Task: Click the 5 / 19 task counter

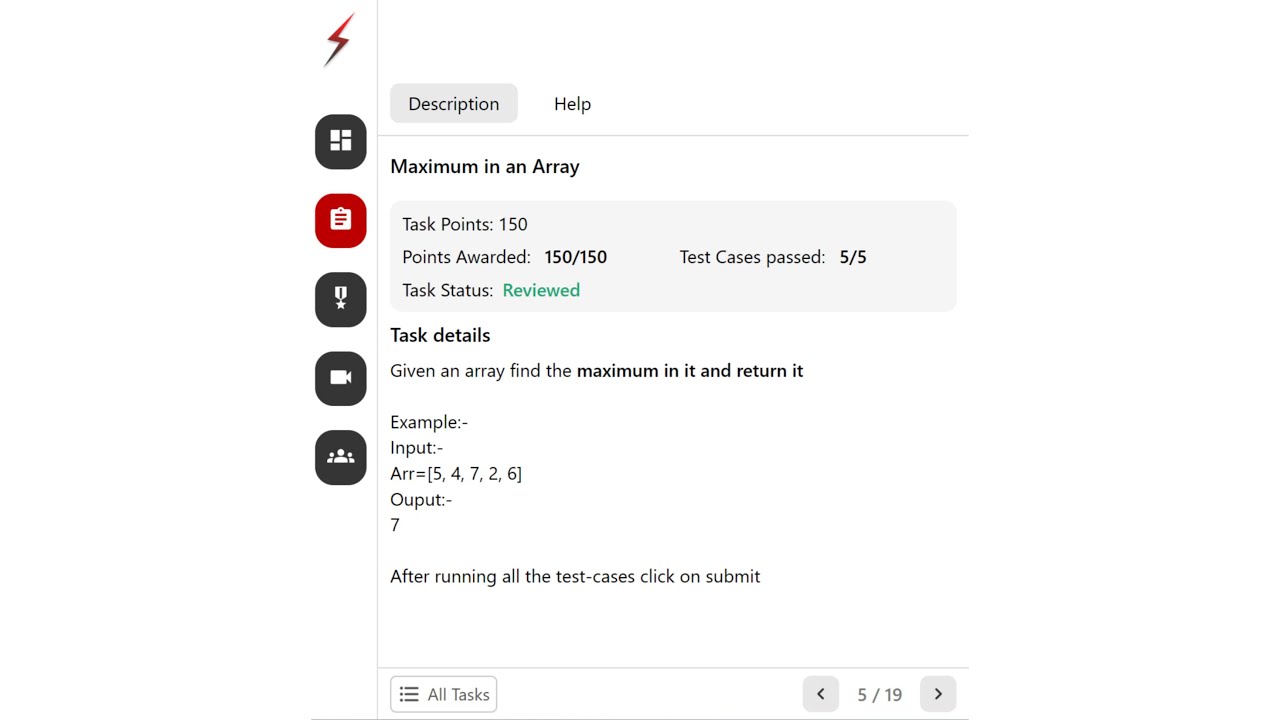Action: (x=880, y=695)
